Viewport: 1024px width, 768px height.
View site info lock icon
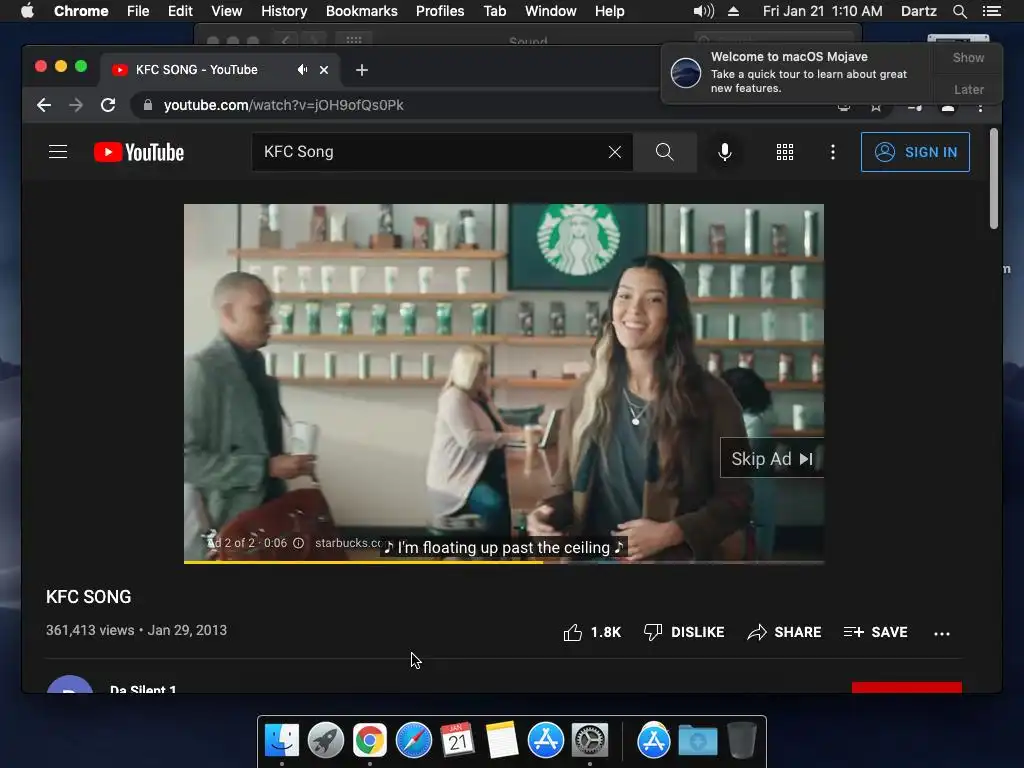pyautogui.click(x=148, y=105)
